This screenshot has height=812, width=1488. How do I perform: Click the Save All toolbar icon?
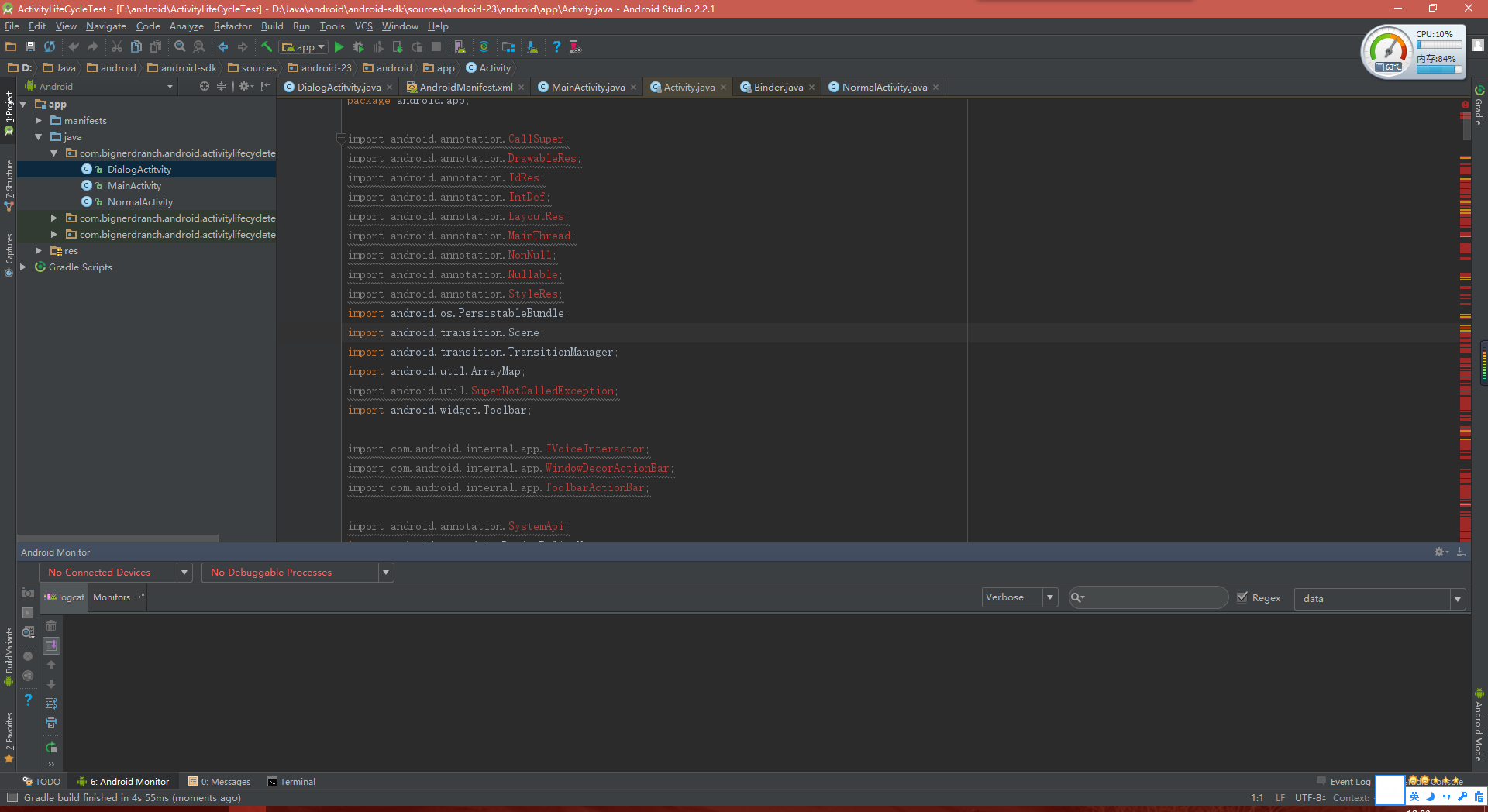tap(30, 47)
